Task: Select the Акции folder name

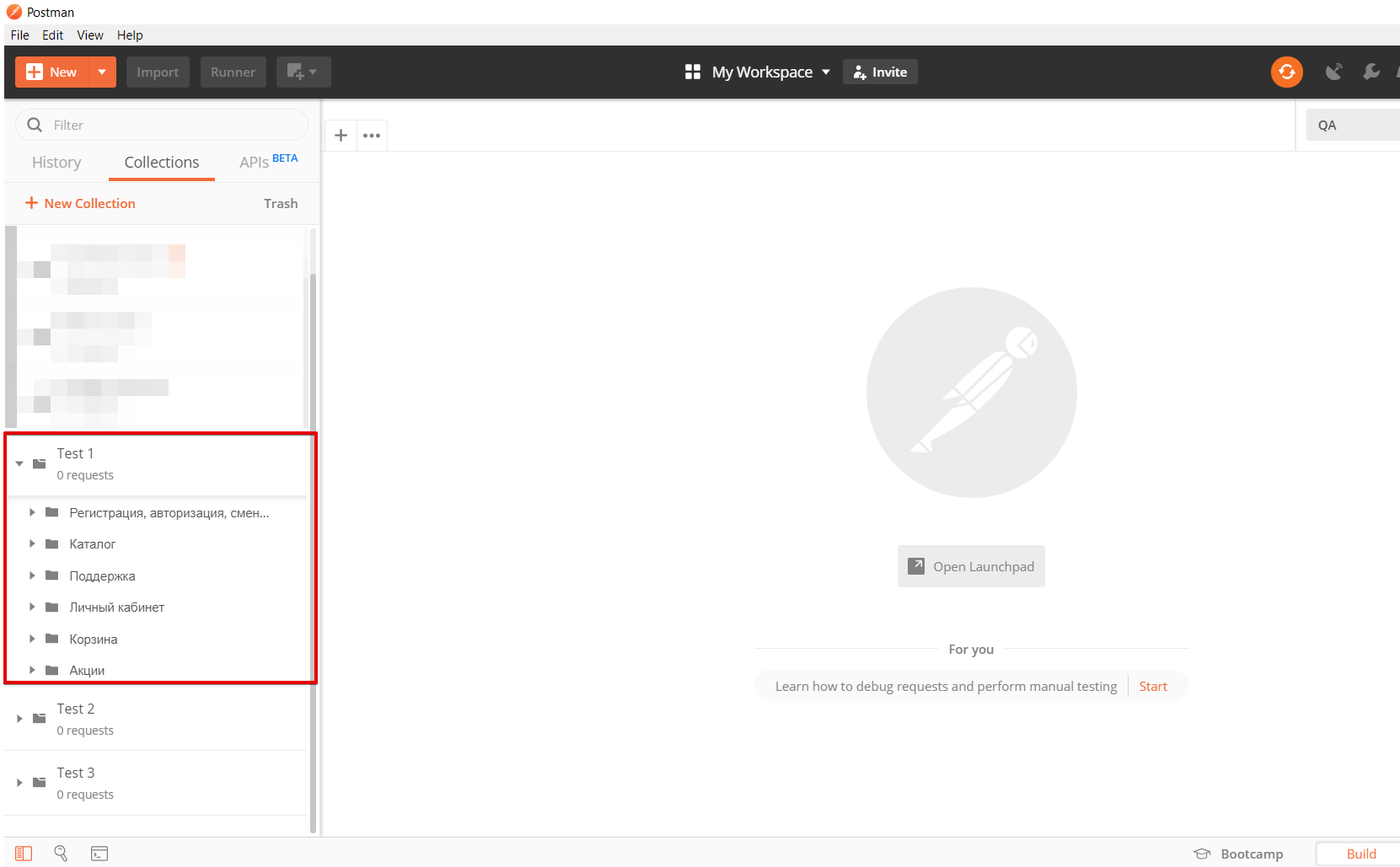Action: (87, 671)
